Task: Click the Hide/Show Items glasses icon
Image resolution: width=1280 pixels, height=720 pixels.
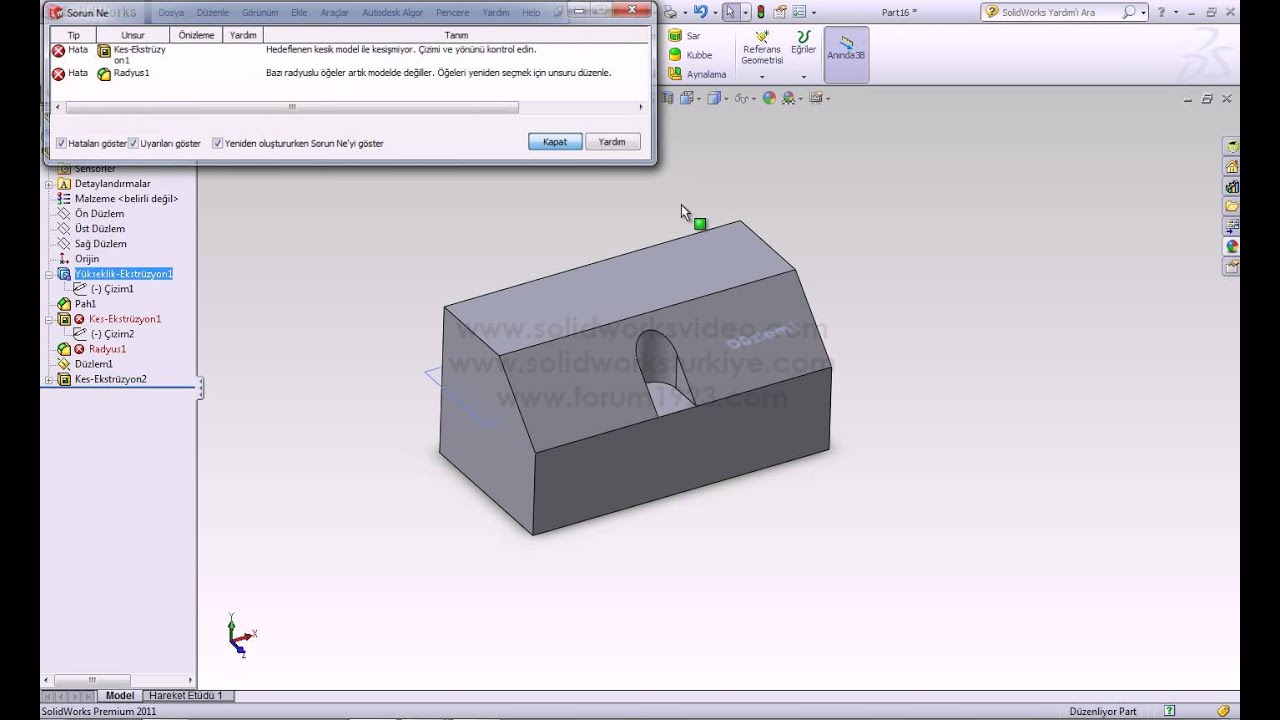Action: coord(741,98)
